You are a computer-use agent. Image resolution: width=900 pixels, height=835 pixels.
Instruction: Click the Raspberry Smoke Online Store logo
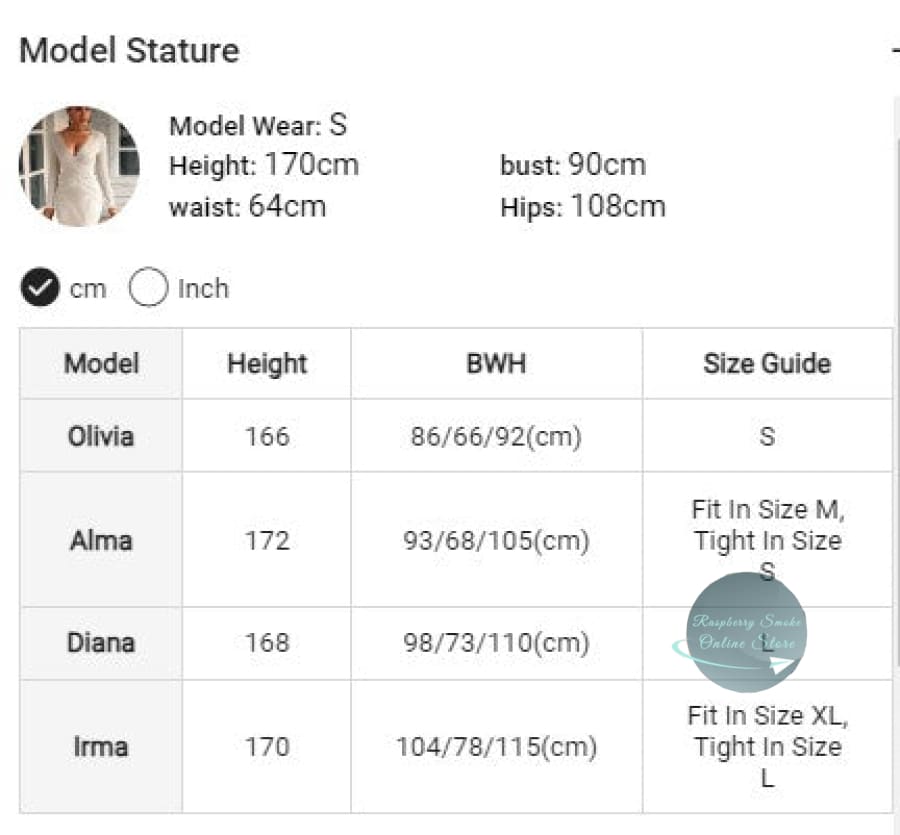(748, 632)
